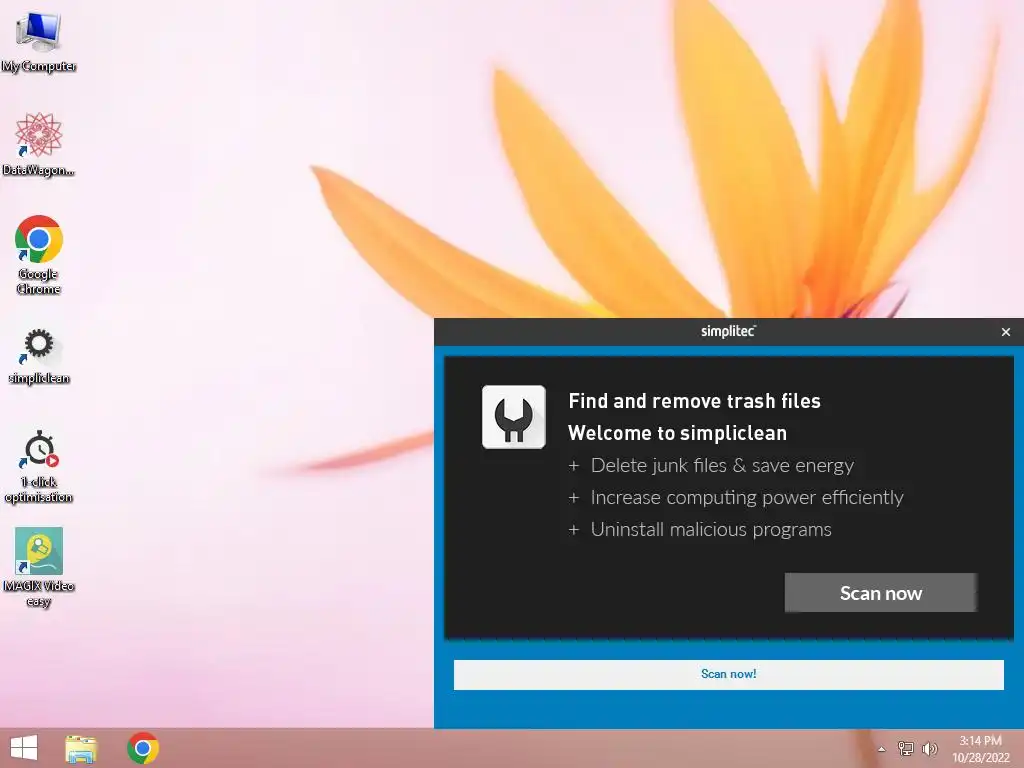Click the simplitec title text
Viewport: 1024px width, 768px height.
(728, 331)
